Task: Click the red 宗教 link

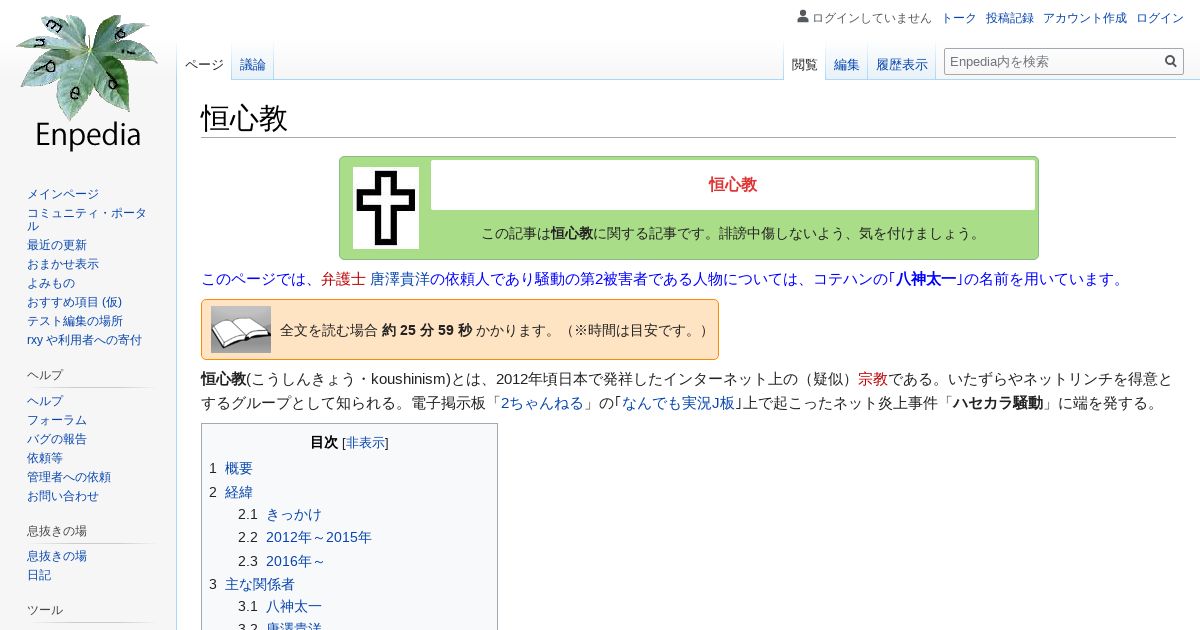Action: tap(873, 379)
